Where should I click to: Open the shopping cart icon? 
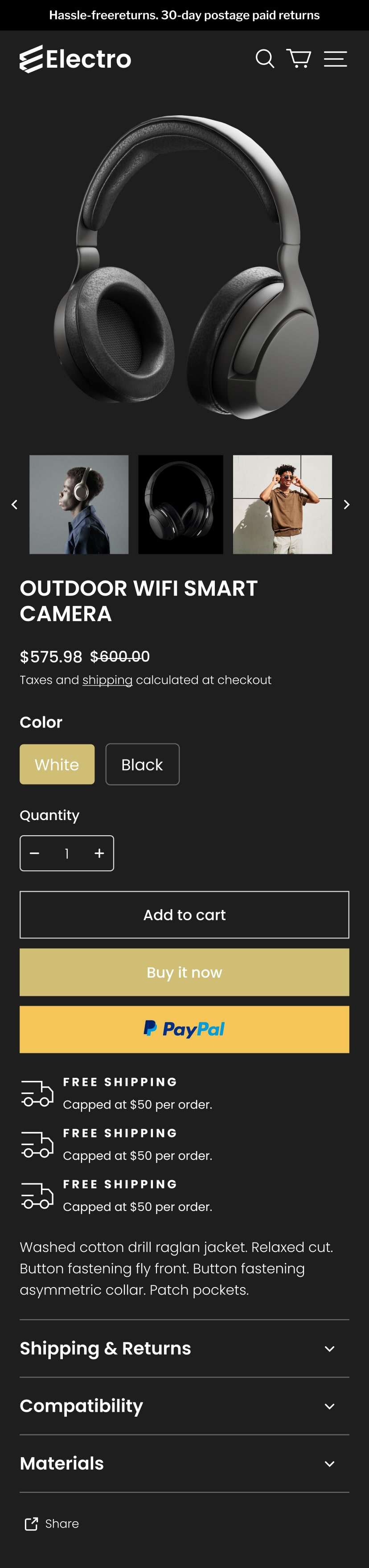pyautogui.click(x=299, y=59)
